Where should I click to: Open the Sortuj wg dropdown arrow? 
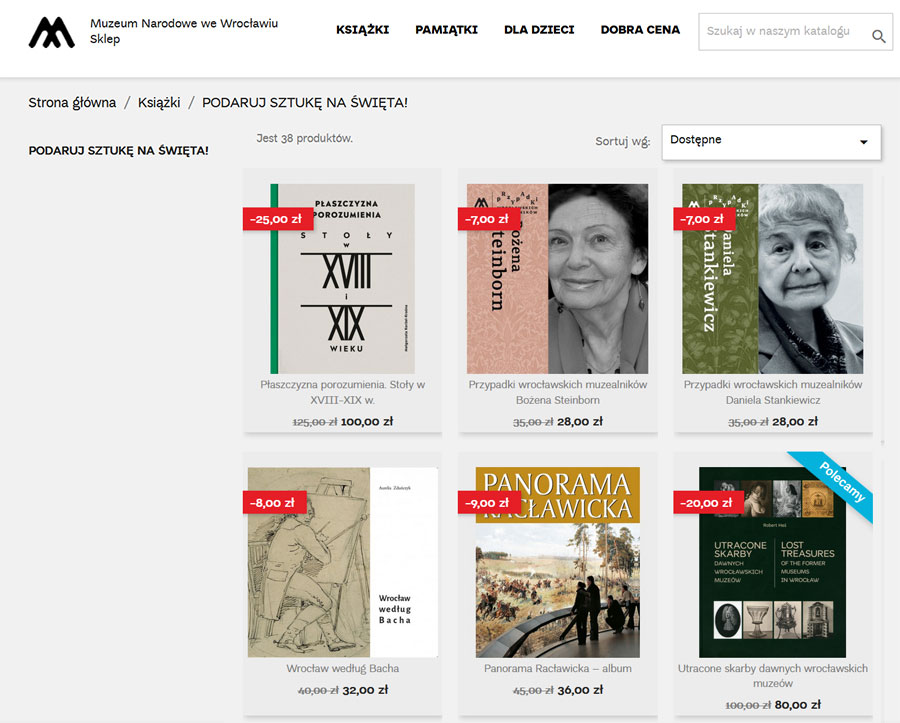pos(863,142)
